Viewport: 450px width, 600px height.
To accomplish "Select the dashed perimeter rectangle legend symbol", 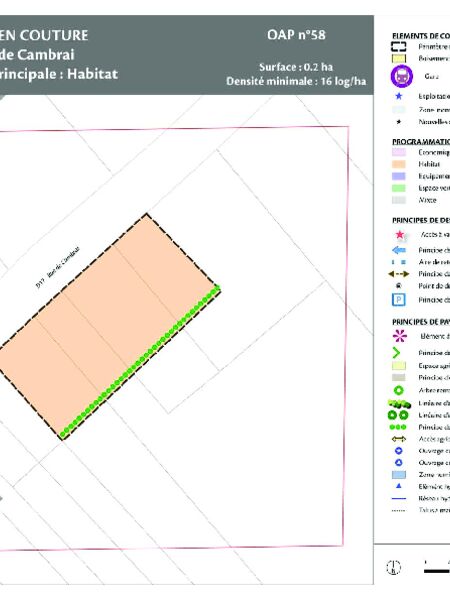I will [398, 47].
